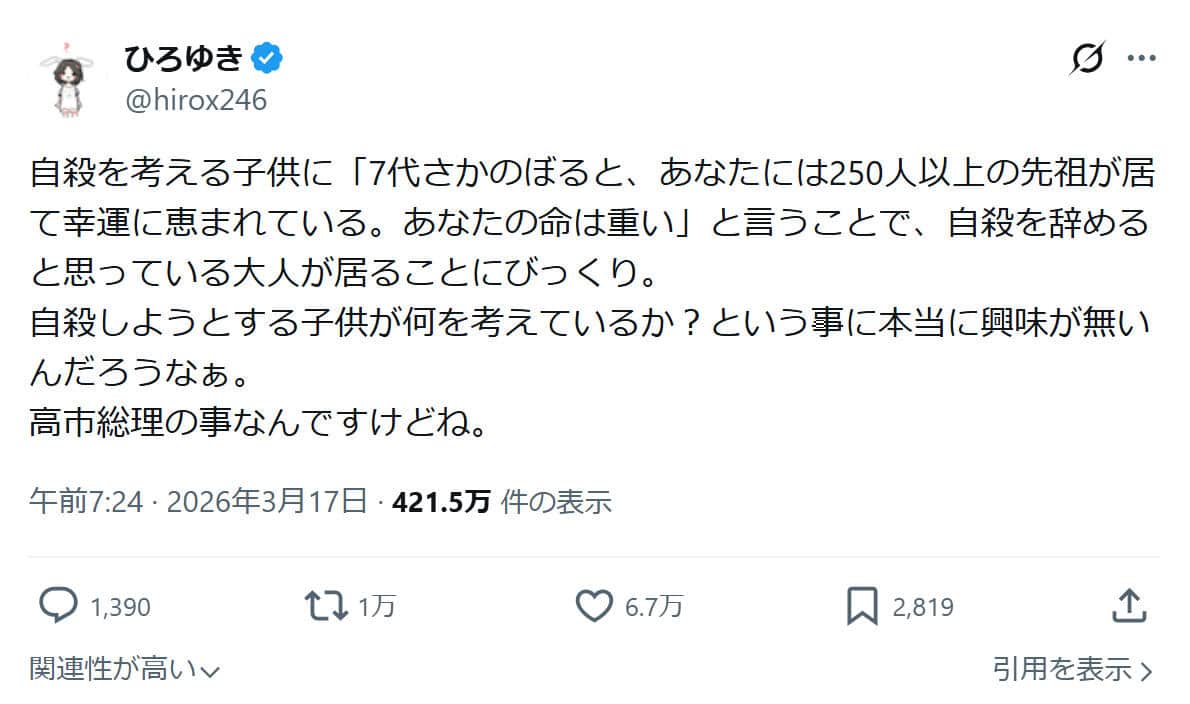Expand the 関連性が高い sort dropdown
1190x704 pixels.
coord(125,669)
